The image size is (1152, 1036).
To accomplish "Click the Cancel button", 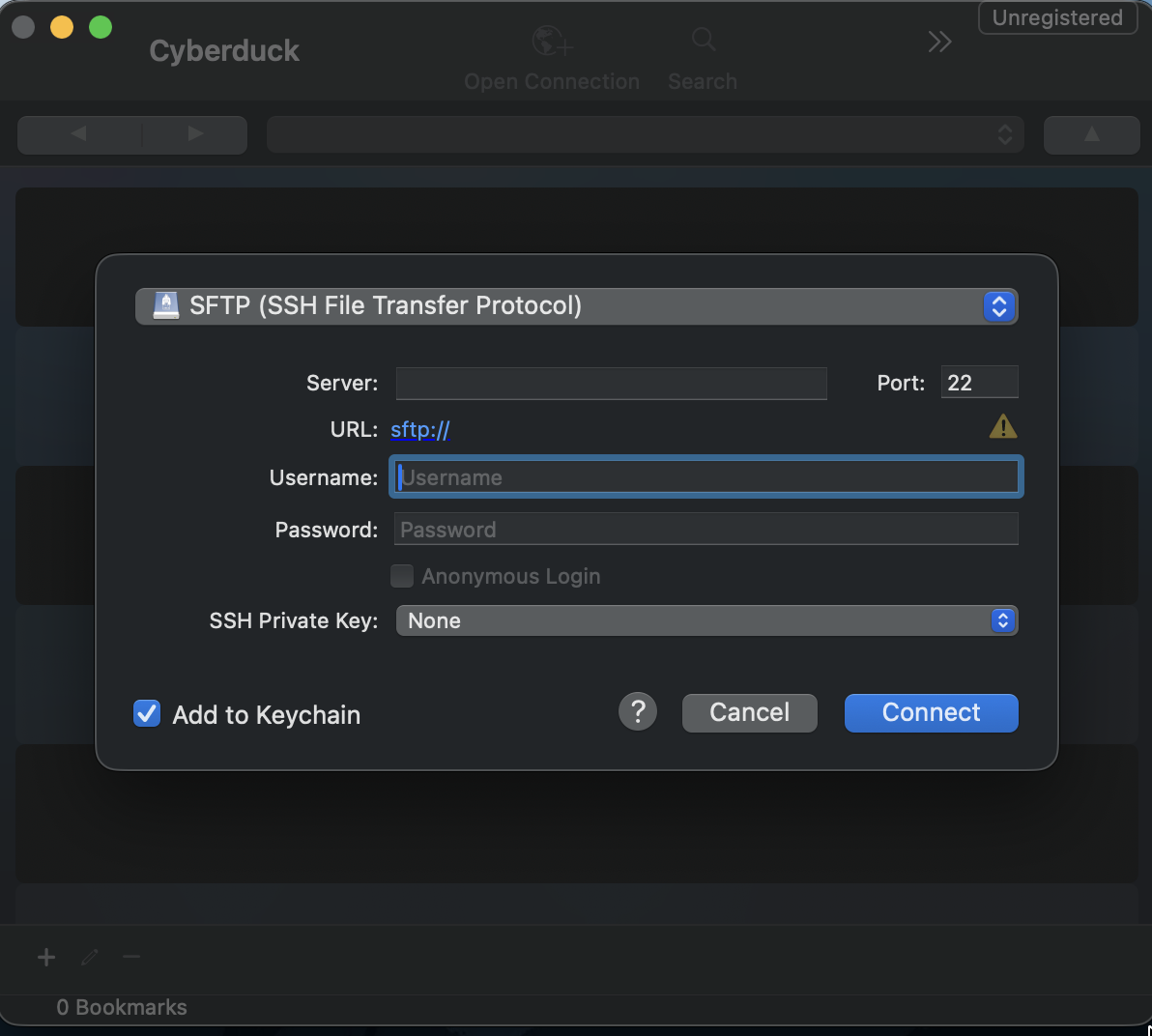I will point(749,712).
